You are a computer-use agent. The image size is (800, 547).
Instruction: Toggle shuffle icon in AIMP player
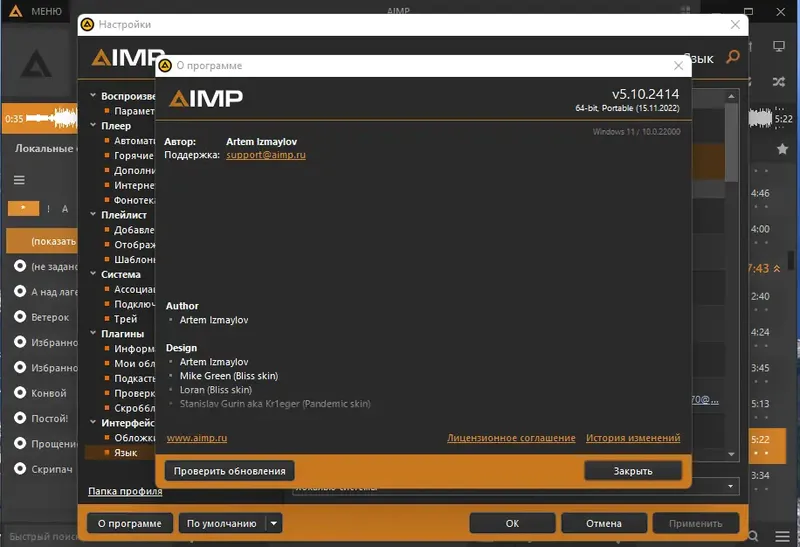(779, 82)
